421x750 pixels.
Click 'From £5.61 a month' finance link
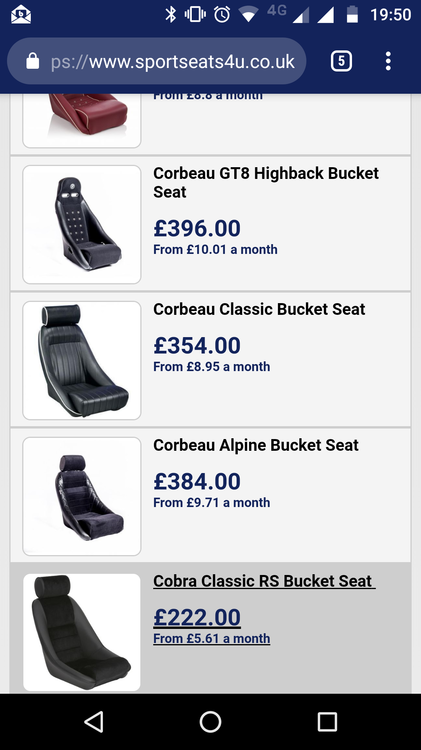(211, 639)
